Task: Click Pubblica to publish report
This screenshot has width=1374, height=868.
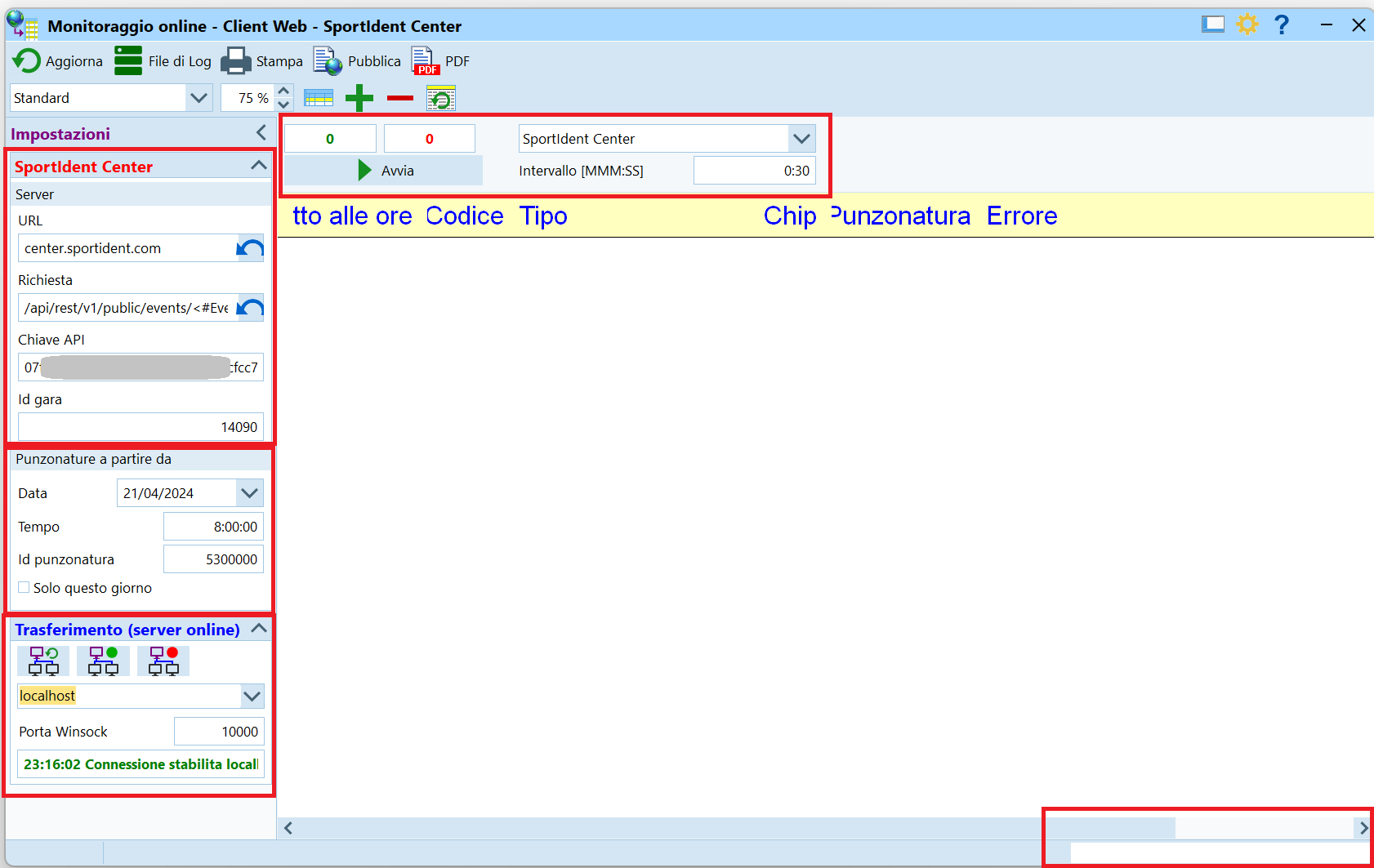Action: pos(357,61)
